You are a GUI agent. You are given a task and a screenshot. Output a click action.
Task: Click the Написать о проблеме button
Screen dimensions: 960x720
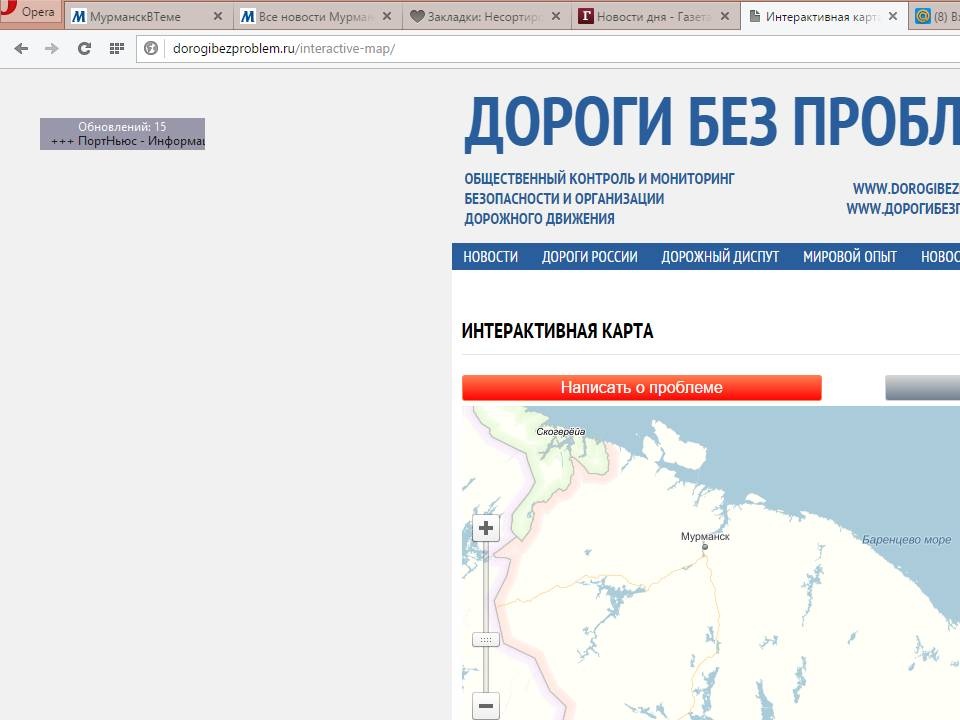point(642,388)
